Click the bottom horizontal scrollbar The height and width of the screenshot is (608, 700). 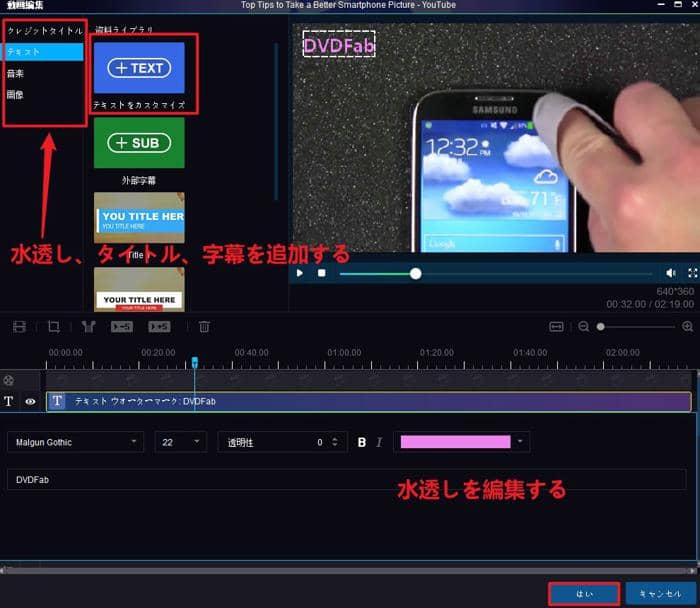click(x=348, y=570)
